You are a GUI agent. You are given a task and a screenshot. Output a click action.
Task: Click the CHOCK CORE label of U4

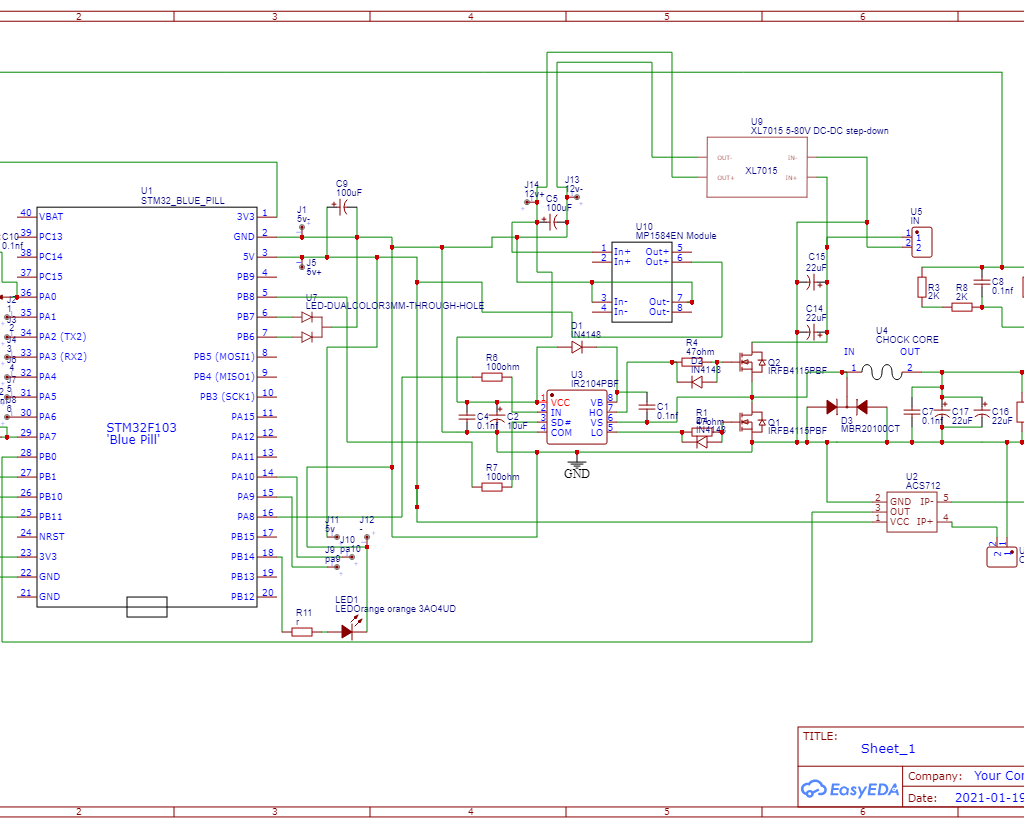pyautogui.click(x=907, y=340)
